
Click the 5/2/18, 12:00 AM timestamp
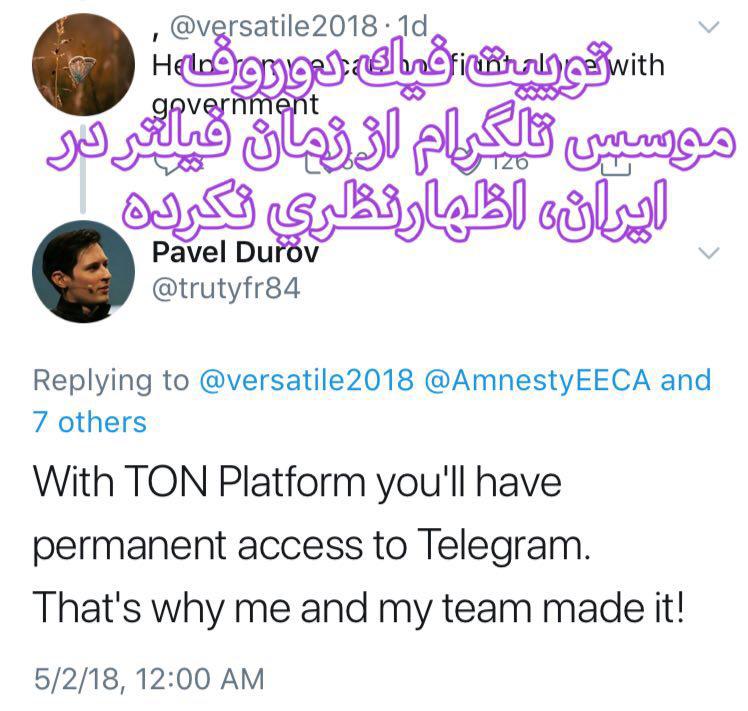[x=149, y=680]
